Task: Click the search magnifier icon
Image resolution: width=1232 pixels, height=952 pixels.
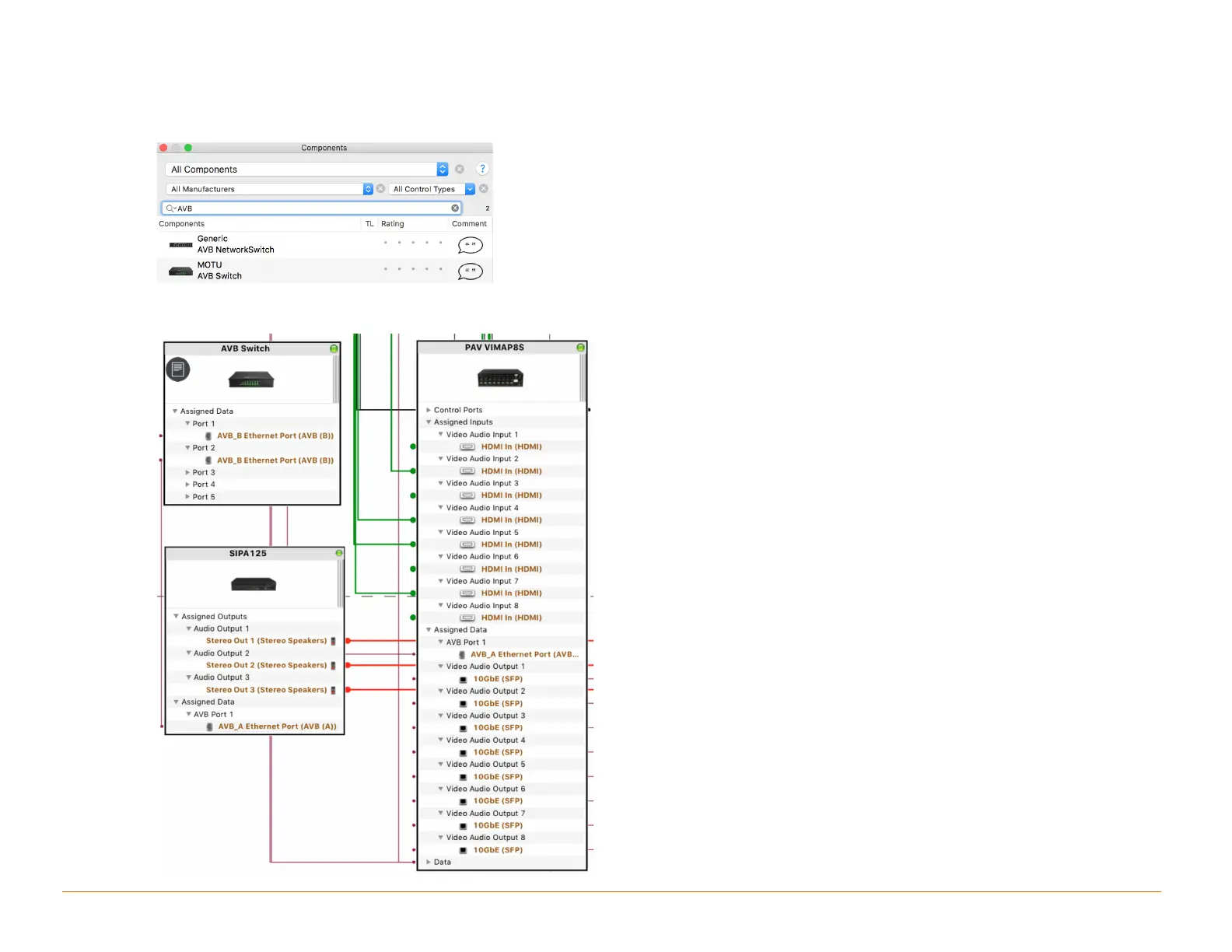Action: pyautogui.click(x=170, y=208)
